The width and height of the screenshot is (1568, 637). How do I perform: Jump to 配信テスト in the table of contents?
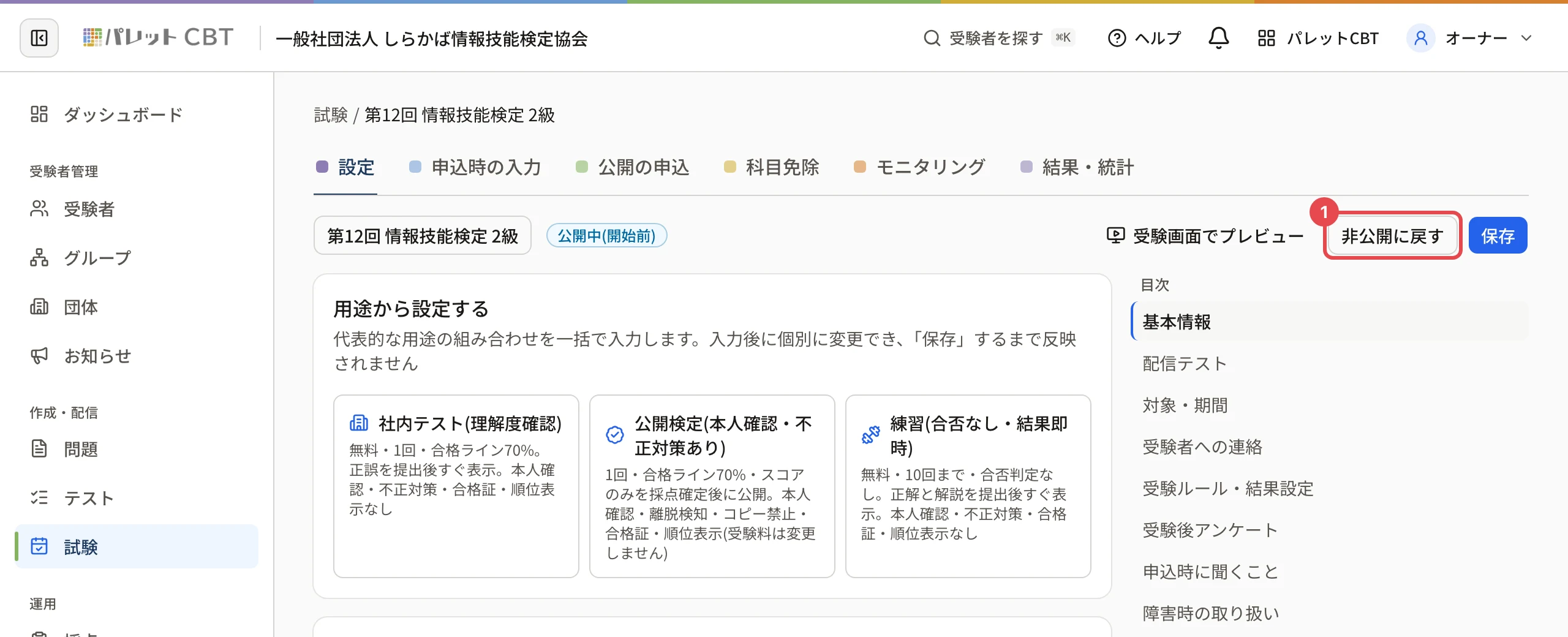point(1330,363)
